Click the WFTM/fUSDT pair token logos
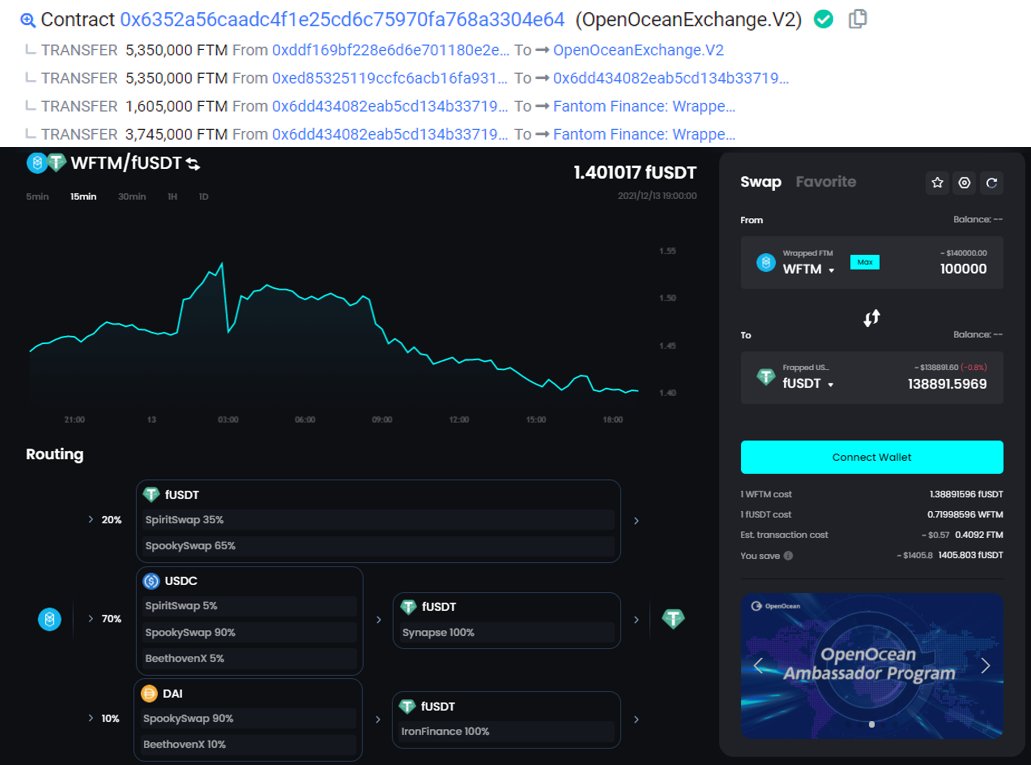1031x765 pixels. click(x=46, y=162)
